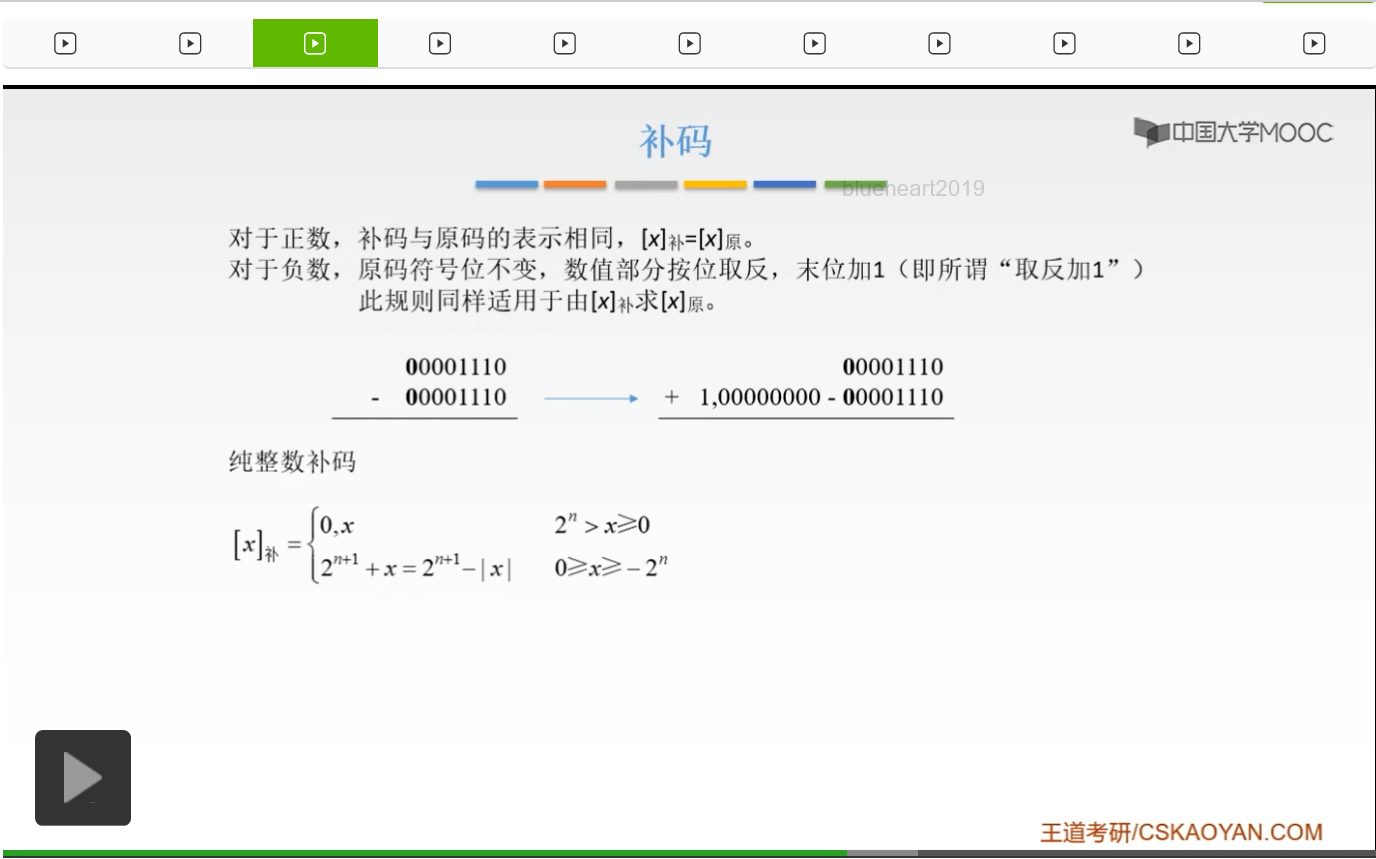Open the sixth video segment tab

(690, 44)
